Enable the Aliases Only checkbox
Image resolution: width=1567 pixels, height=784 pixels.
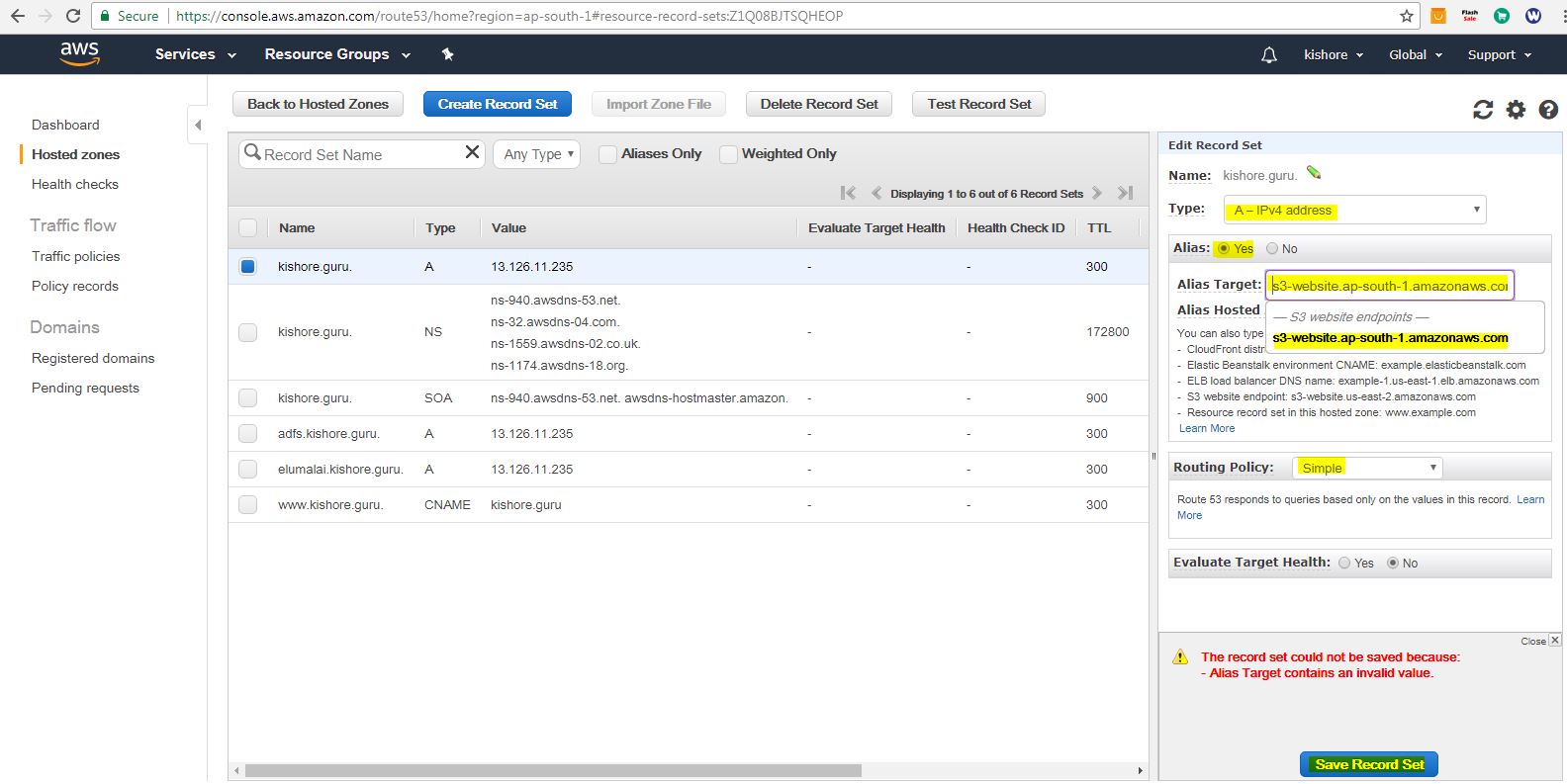608,154
